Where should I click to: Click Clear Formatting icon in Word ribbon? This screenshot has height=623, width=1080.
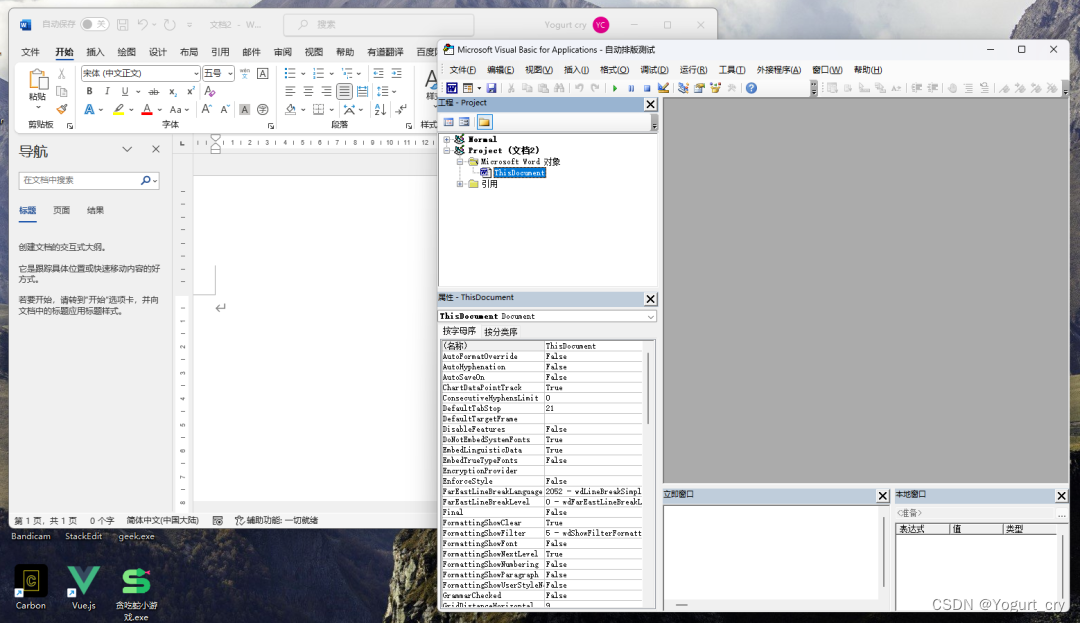pyautogui.click(x=210, y=92)
